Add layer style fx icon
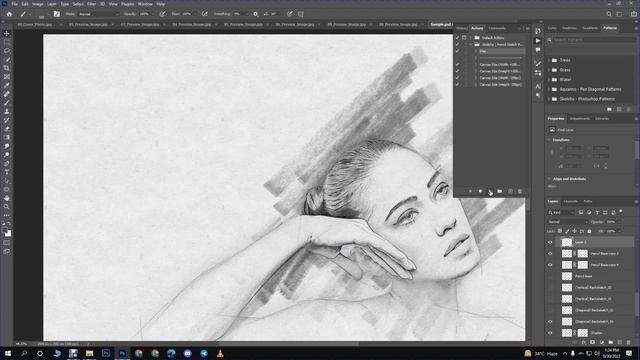 click(584, 342)
